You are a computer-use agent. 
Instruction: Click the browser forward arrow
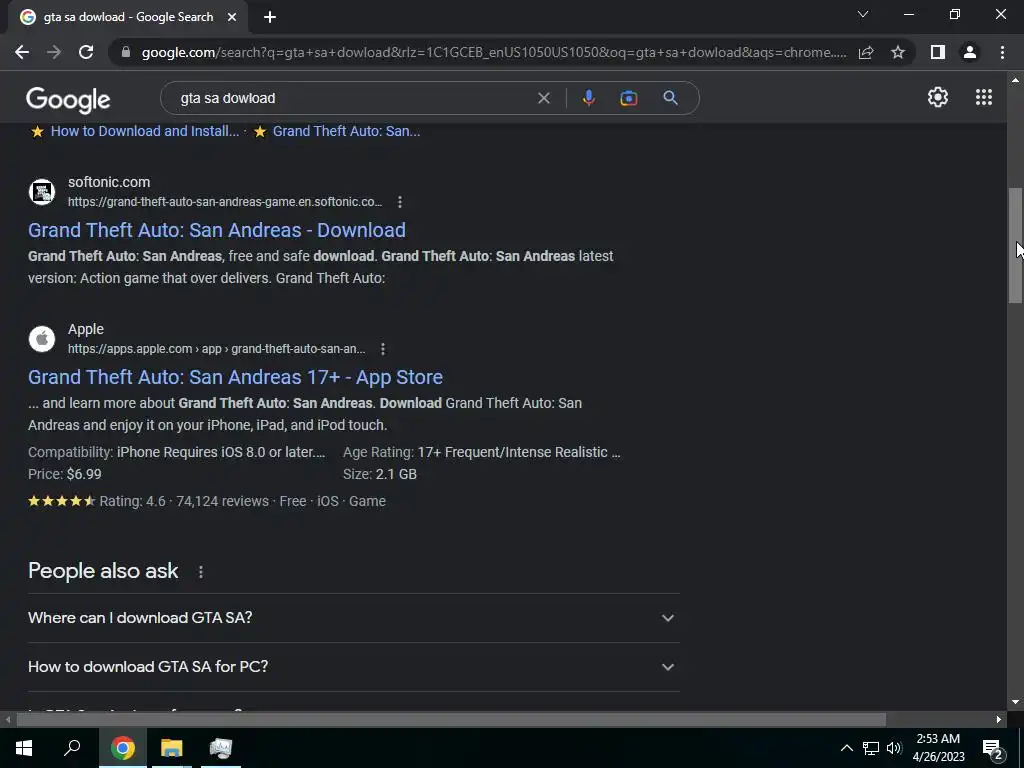54,52
